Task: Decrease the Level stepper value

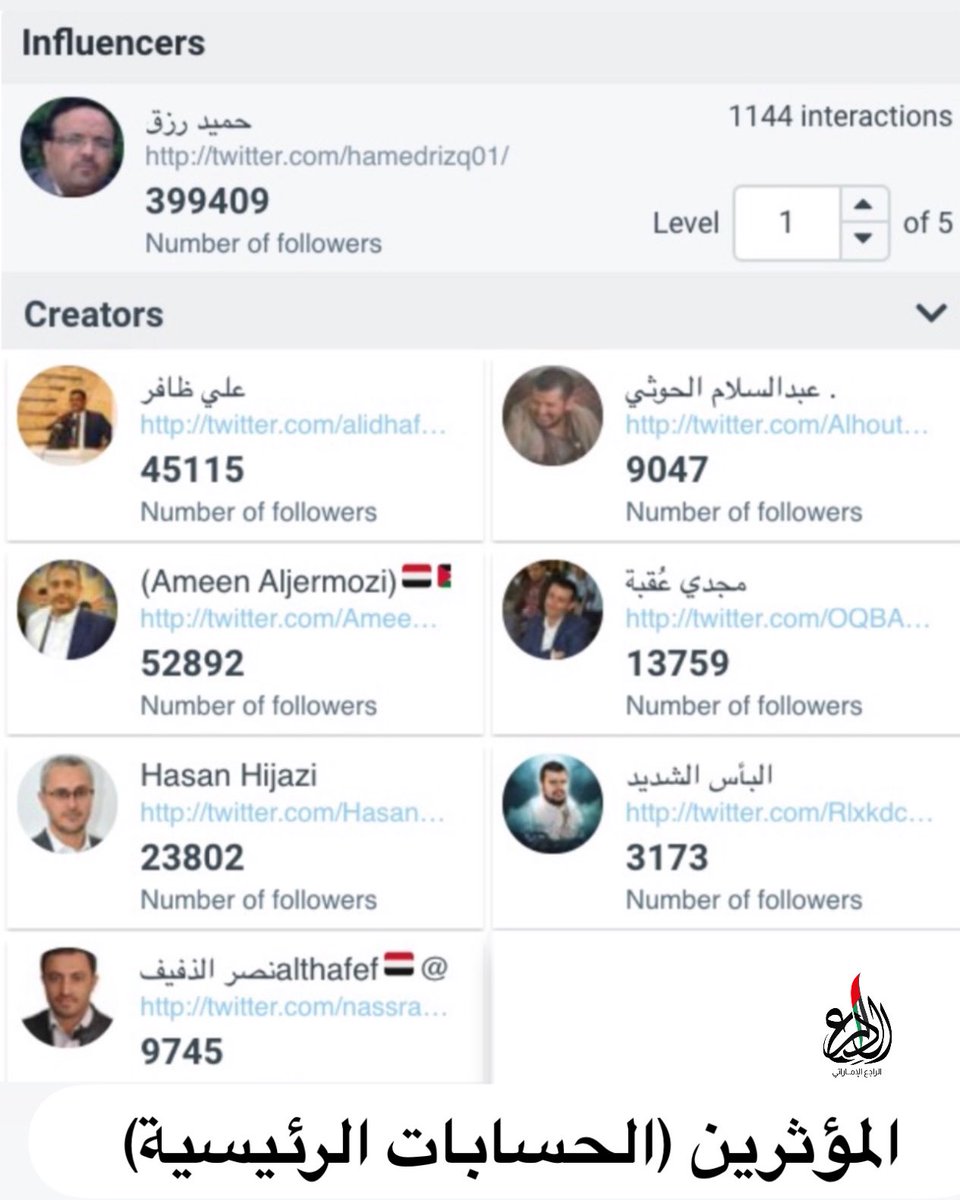Action: coord(865,240)
